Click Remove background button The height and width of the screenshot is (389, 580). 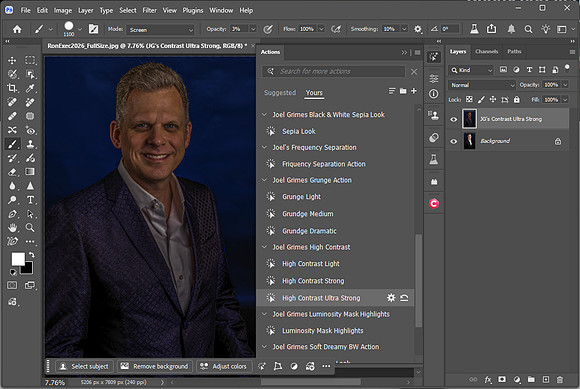coord(155,366)
